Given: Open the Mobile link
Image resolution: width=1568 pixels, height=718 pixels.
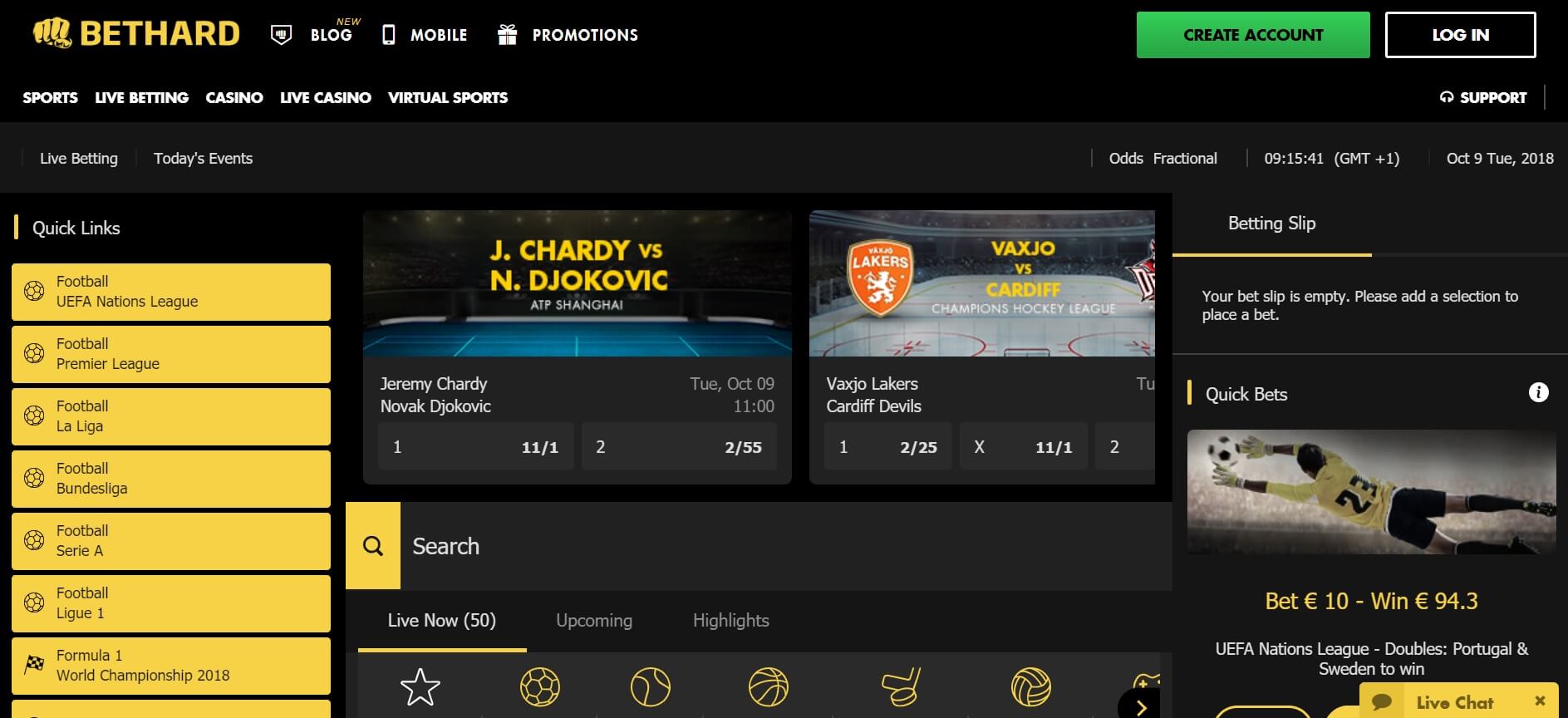Looking at the screenshot, I should coord(439,35).
